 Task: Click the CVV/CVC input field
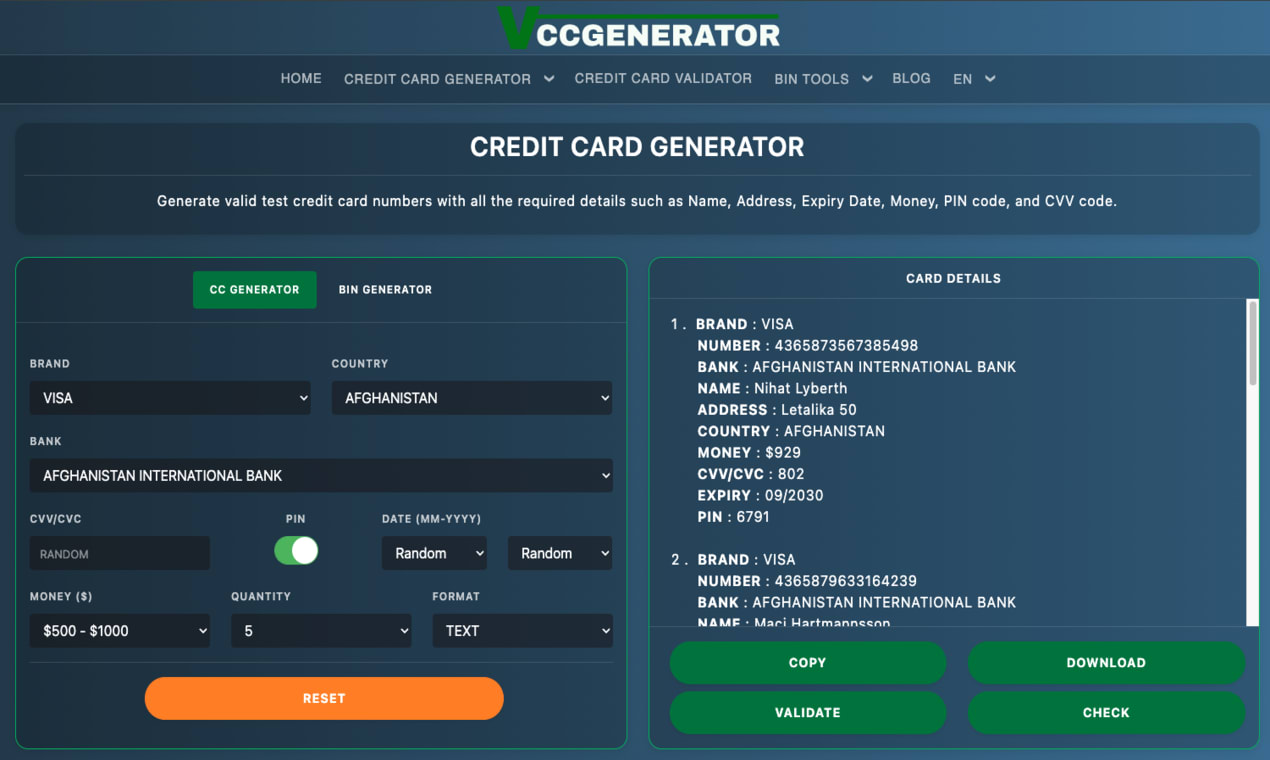120,554
